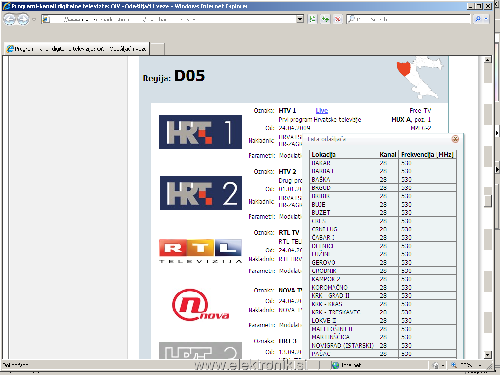Open the search provider dropdown arrow
500x375 pixels.
click(x=486, y=19)
